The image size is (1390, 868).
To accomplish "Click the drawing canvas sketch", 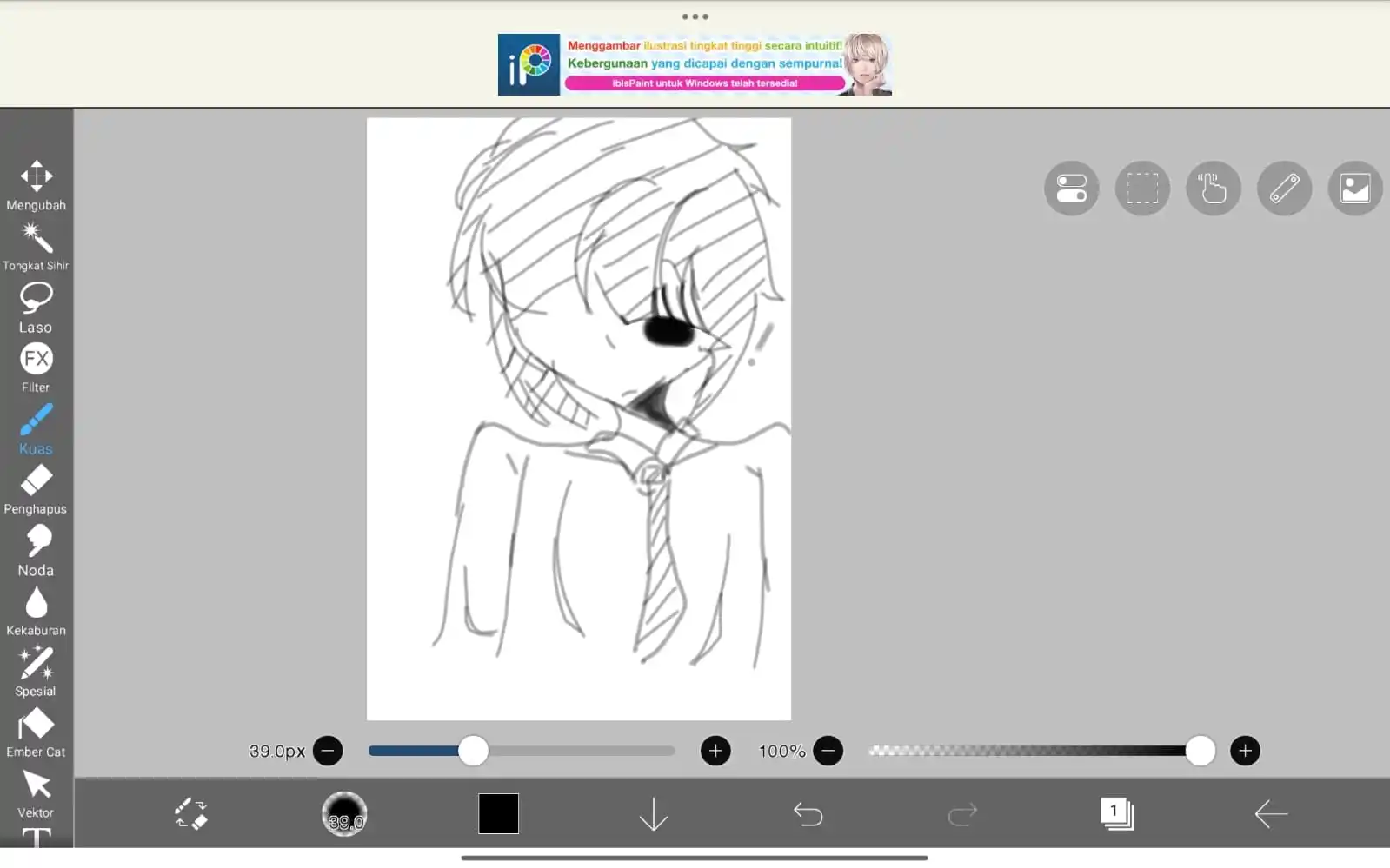I will tap(579, 419).
